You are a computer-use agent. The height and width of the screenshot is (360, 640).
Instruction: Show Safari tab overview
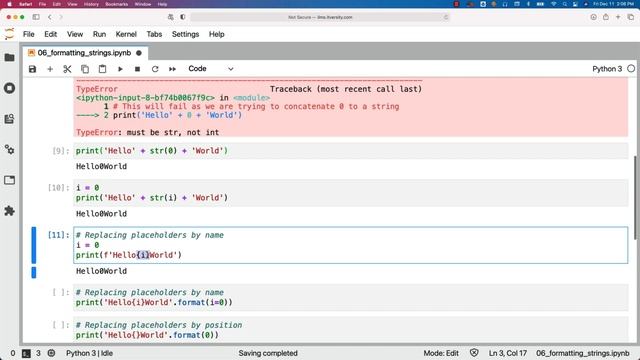[x=631, y=17]
